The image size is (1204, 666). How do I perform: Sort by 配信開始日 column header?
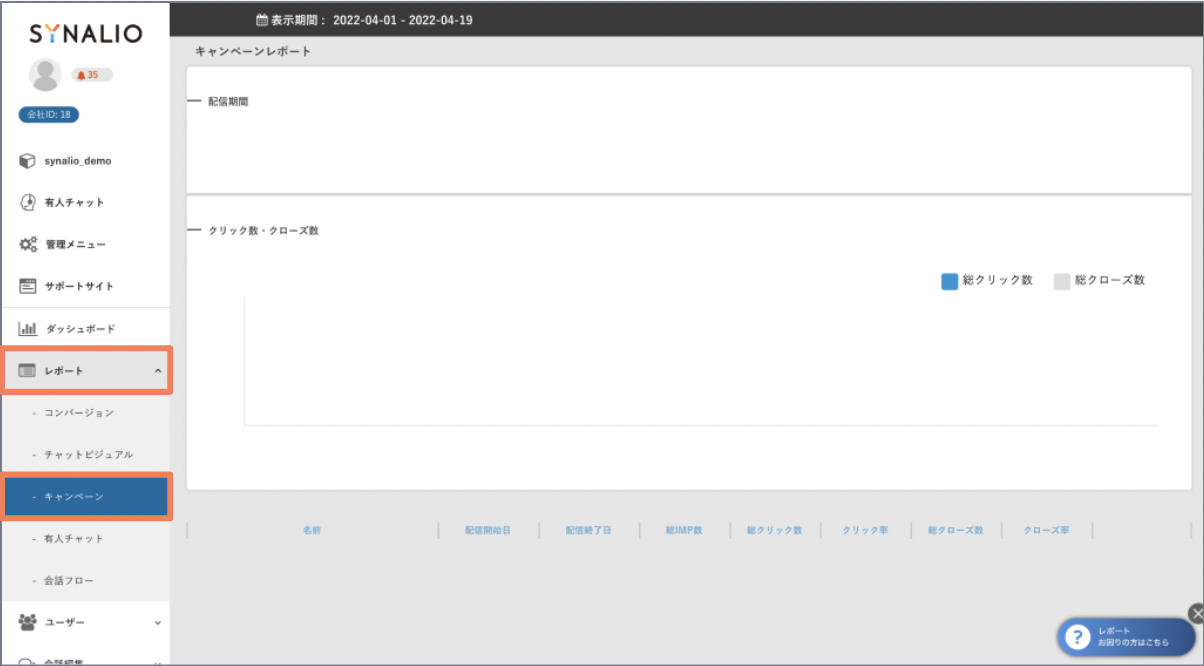[x=488, y=530]
